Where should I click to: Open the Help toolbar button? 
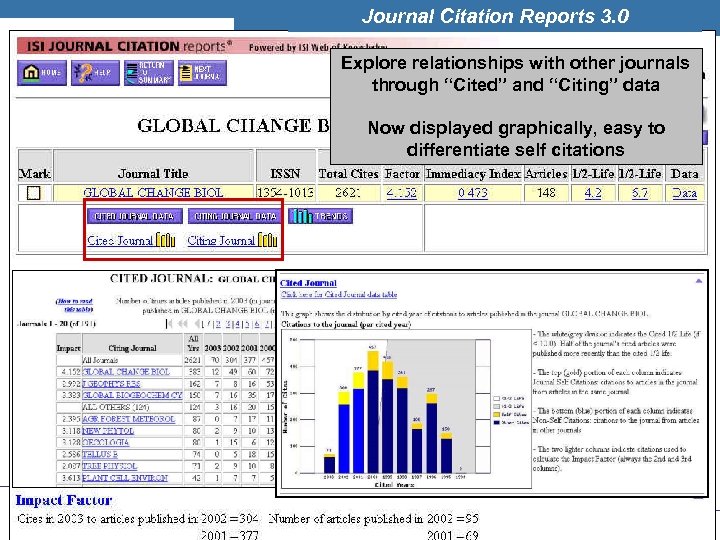point(96,73)
